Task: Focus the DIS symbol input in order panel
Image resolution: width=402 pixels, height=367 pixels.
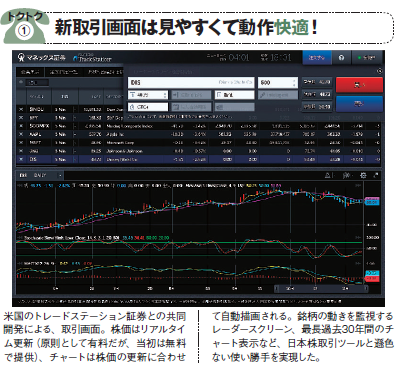Action: 191,82
